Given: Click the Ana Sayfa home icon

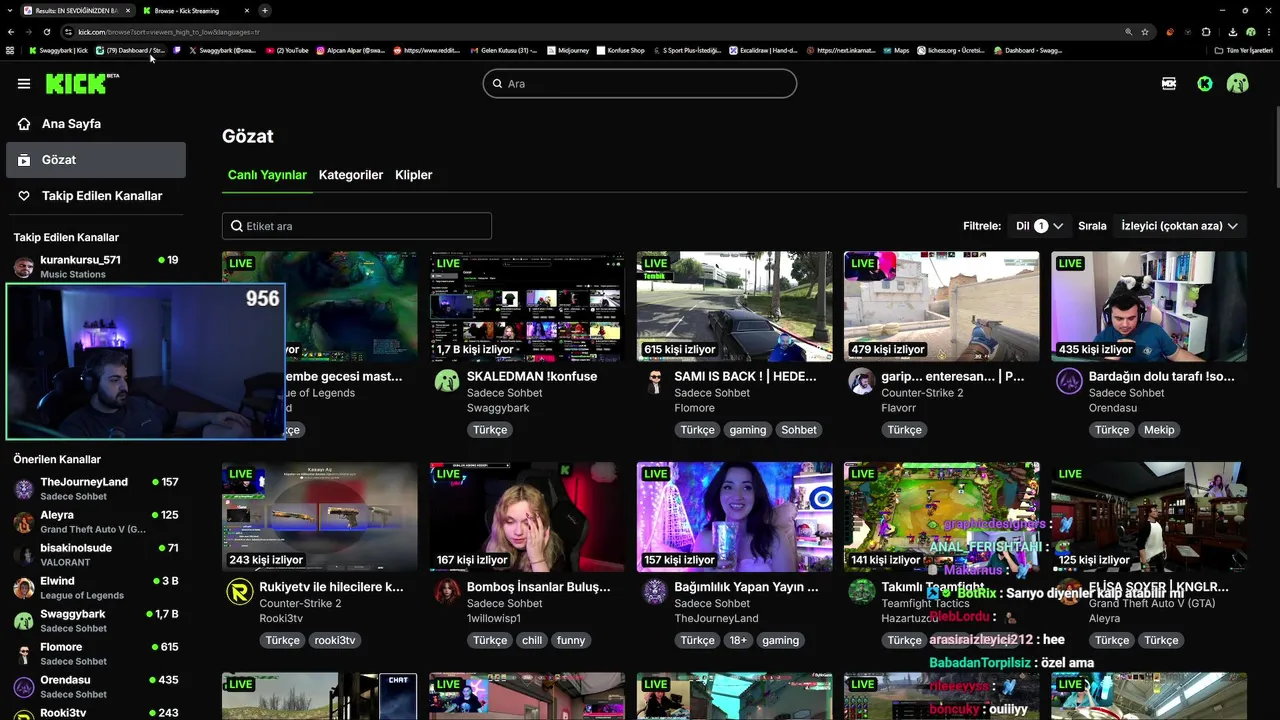Looking at the screenshot, I should click(24, 124).
